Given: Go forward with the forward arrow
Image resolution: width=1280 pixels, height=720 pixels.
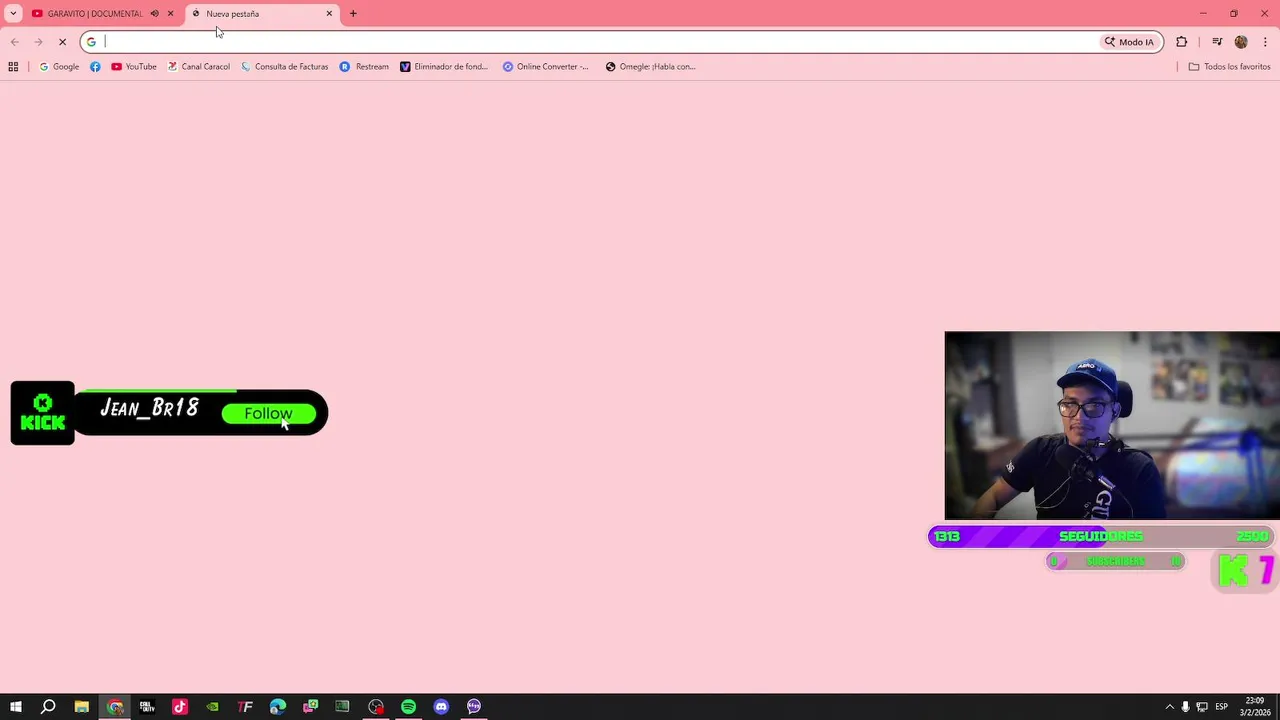Looking at the screenshot, I should tap(38, 42).
